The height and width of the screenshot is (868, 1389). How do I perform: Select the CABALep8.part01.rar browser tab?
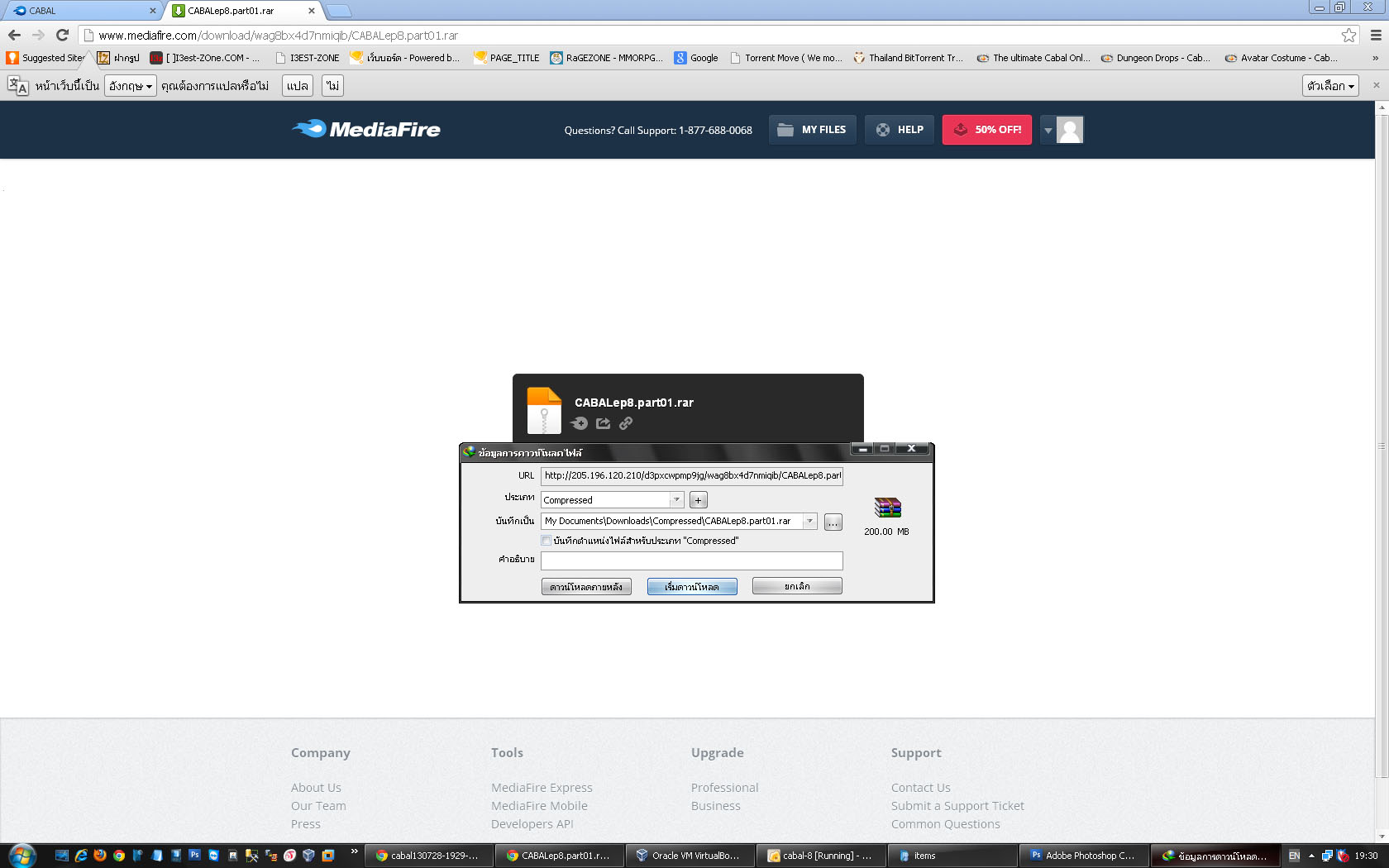[x=244, y=11]
